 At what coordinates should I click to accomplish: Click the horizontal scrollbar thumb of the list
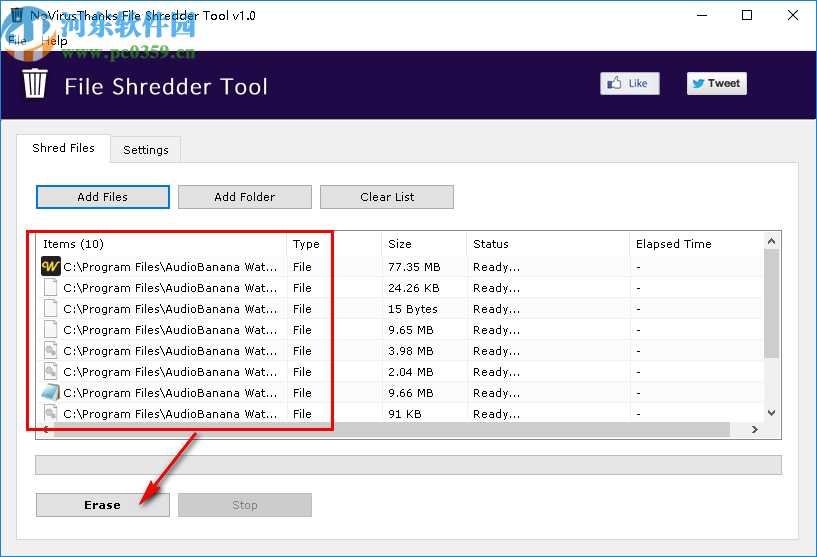[x=391, y=429]
